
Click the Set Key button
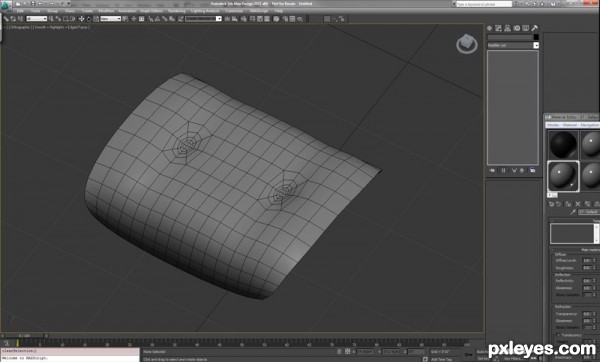[483, 359]
